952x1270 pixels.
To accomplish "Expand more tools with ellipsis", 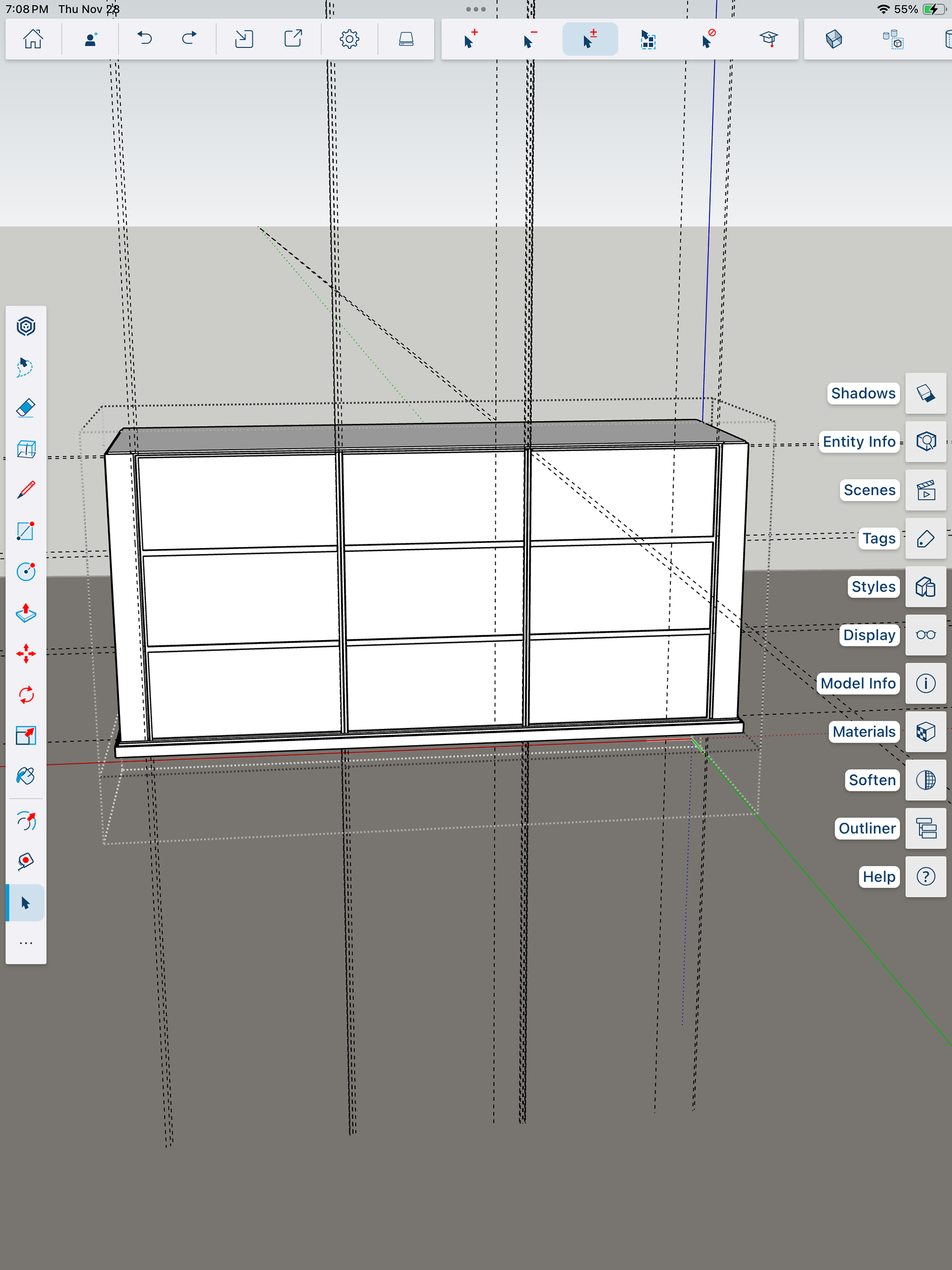I will point(26,943).
